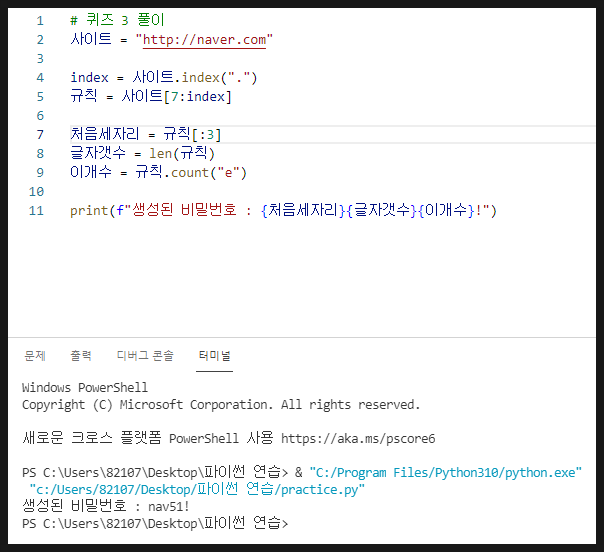Click the len function call on line 8

(160, 153)
